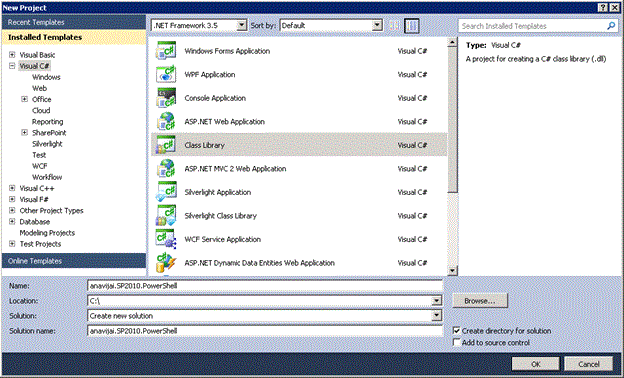
Task: Click the WPF Application template icon
Action: [166, 74]
